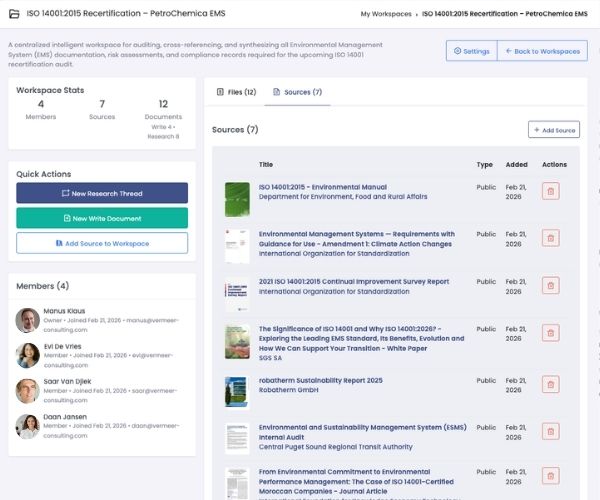
Task: Delete the ESMS Internal Audit source
Action: click(x=551, y=432)
